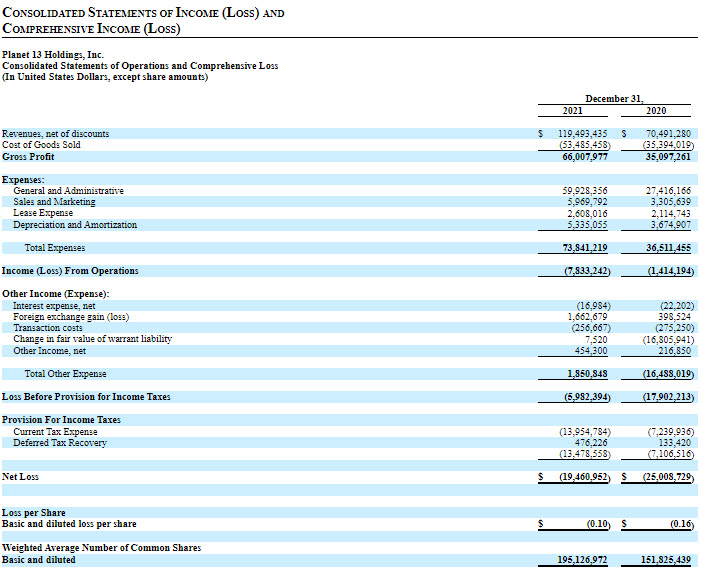Select the 'Loss Before Provision for Income Taxes' label
This screenshot has width=701, height=578.
(x=86, y=397)
